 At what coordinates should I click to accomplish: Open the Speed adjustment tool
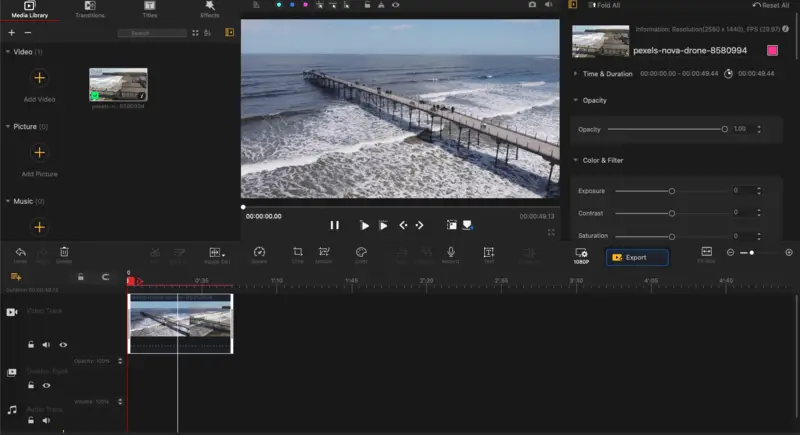click(x=259, y=254)
